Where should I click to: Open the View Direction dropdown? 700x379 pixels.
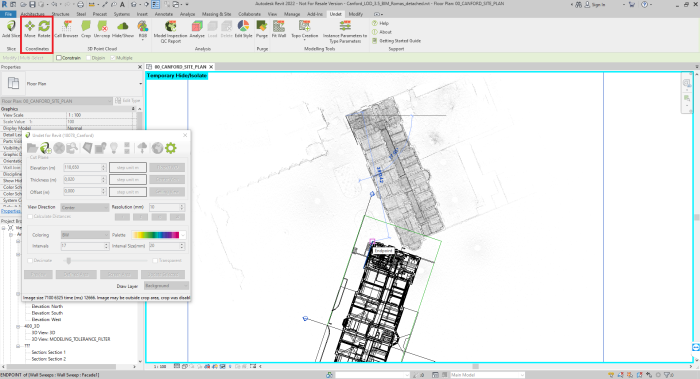coord(84,208)
